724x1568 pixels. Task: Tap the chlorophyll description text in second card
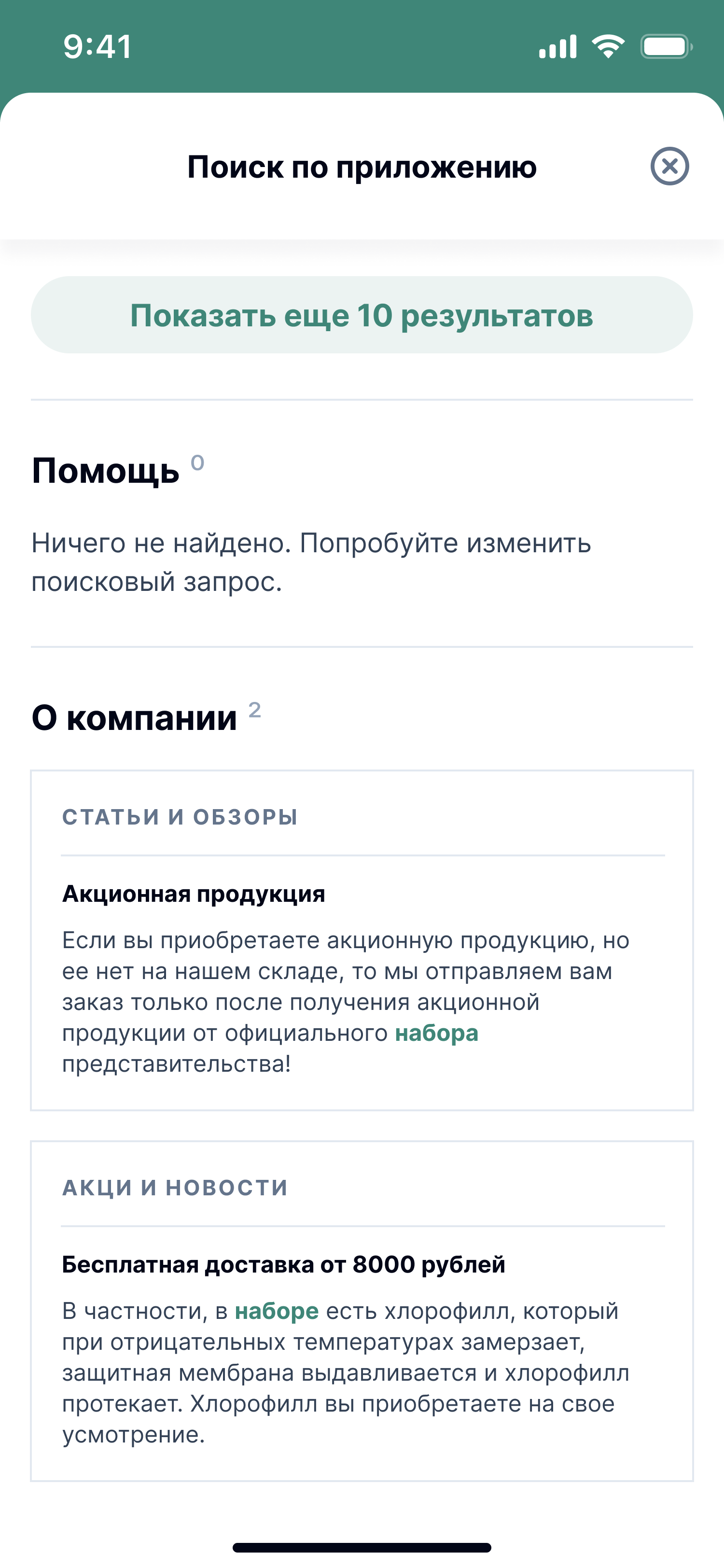coord(346,1372)
